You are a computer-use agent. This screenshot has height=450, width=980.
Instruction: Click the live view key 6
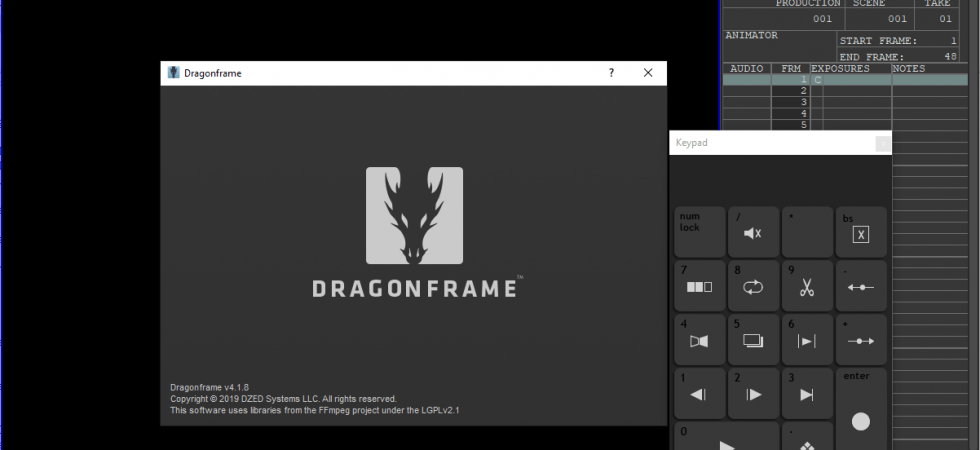[807, 340]
